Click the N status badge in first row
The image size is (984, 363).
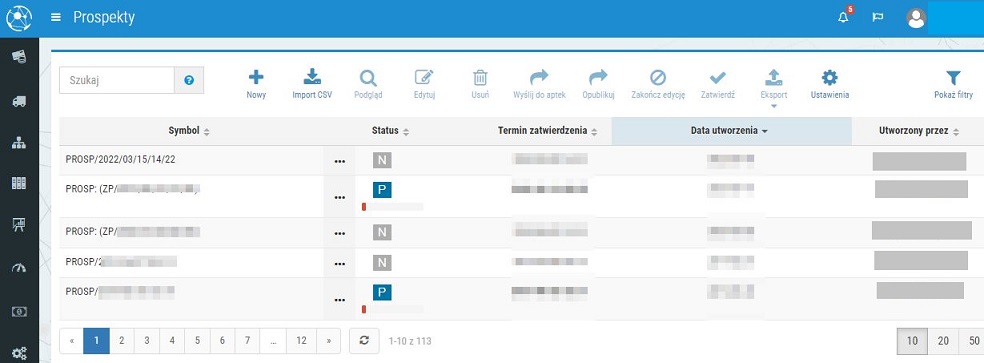tap(382, 160)
